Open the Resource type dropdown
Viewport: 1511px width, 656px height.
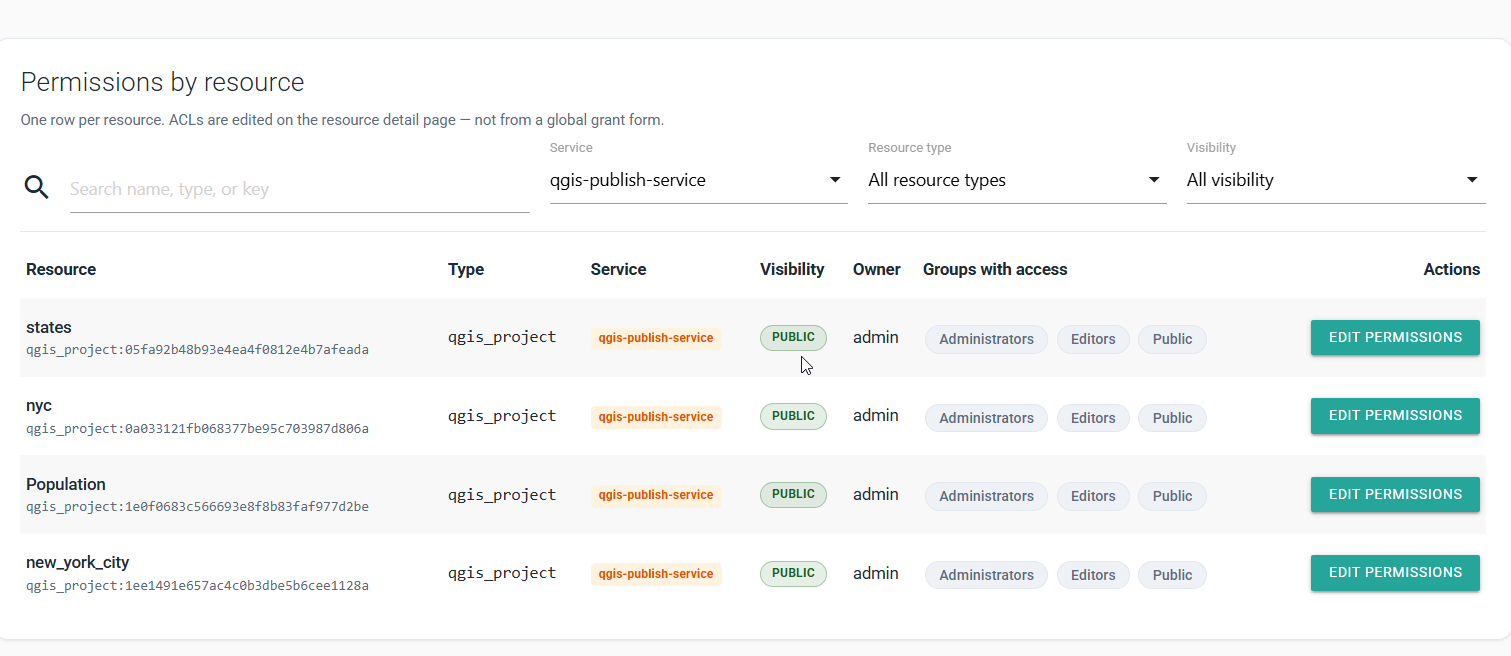(1017, 180)
